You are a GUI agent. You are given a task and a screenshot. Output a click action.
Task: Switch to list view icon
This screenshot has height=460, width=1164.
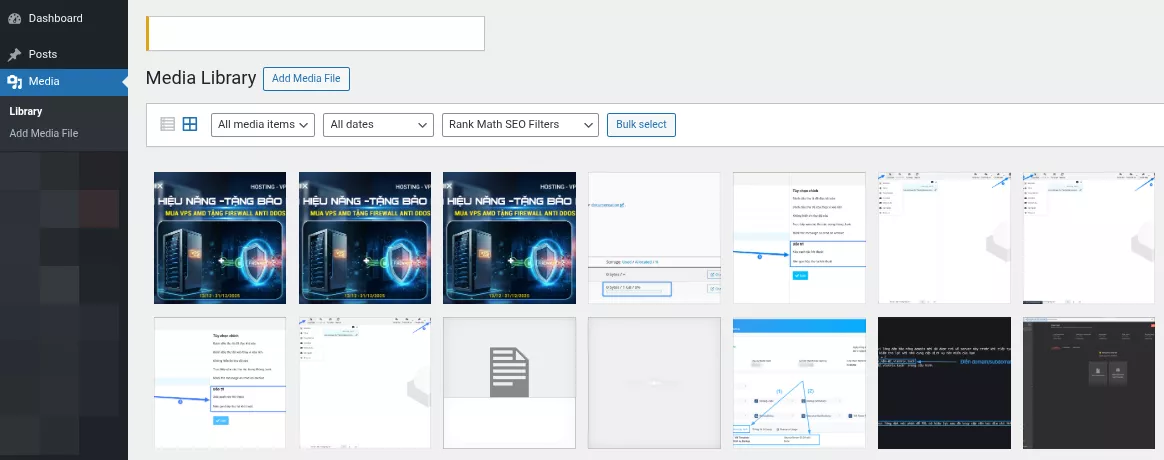tap(168, 124)
